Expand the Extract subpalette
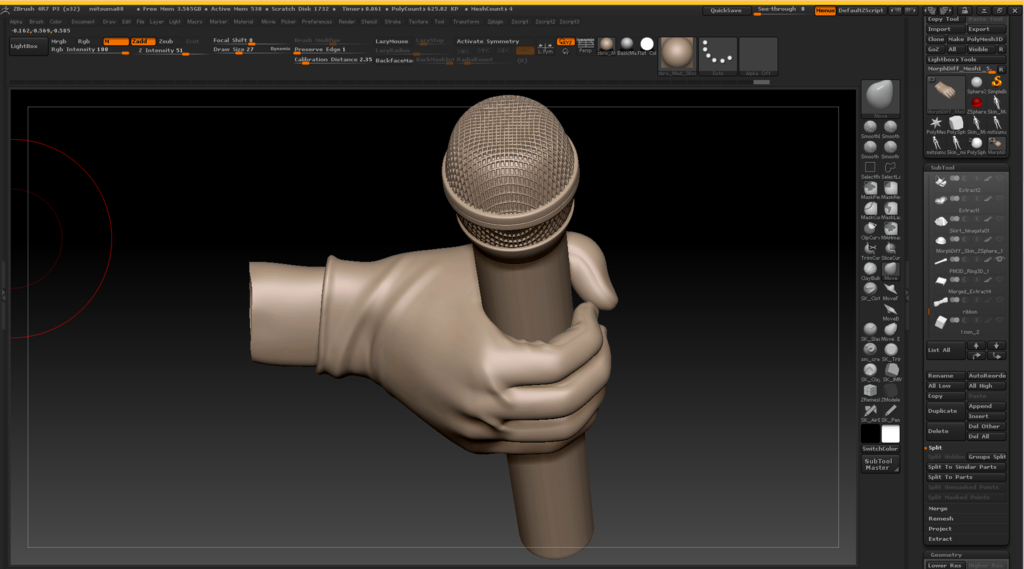This screenshot has height=569, width=1024. pos(940,540)
